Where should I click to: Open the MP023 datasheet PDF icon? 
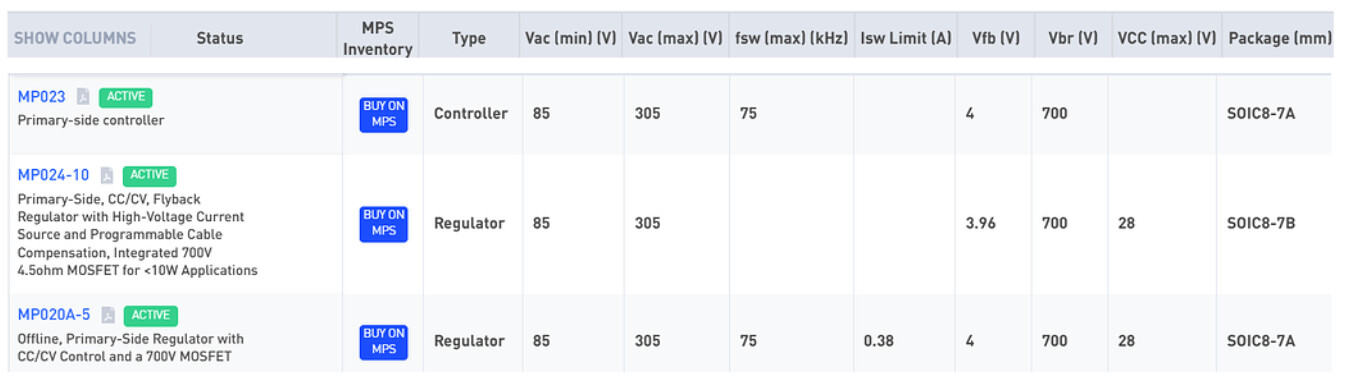coord(83,97)
